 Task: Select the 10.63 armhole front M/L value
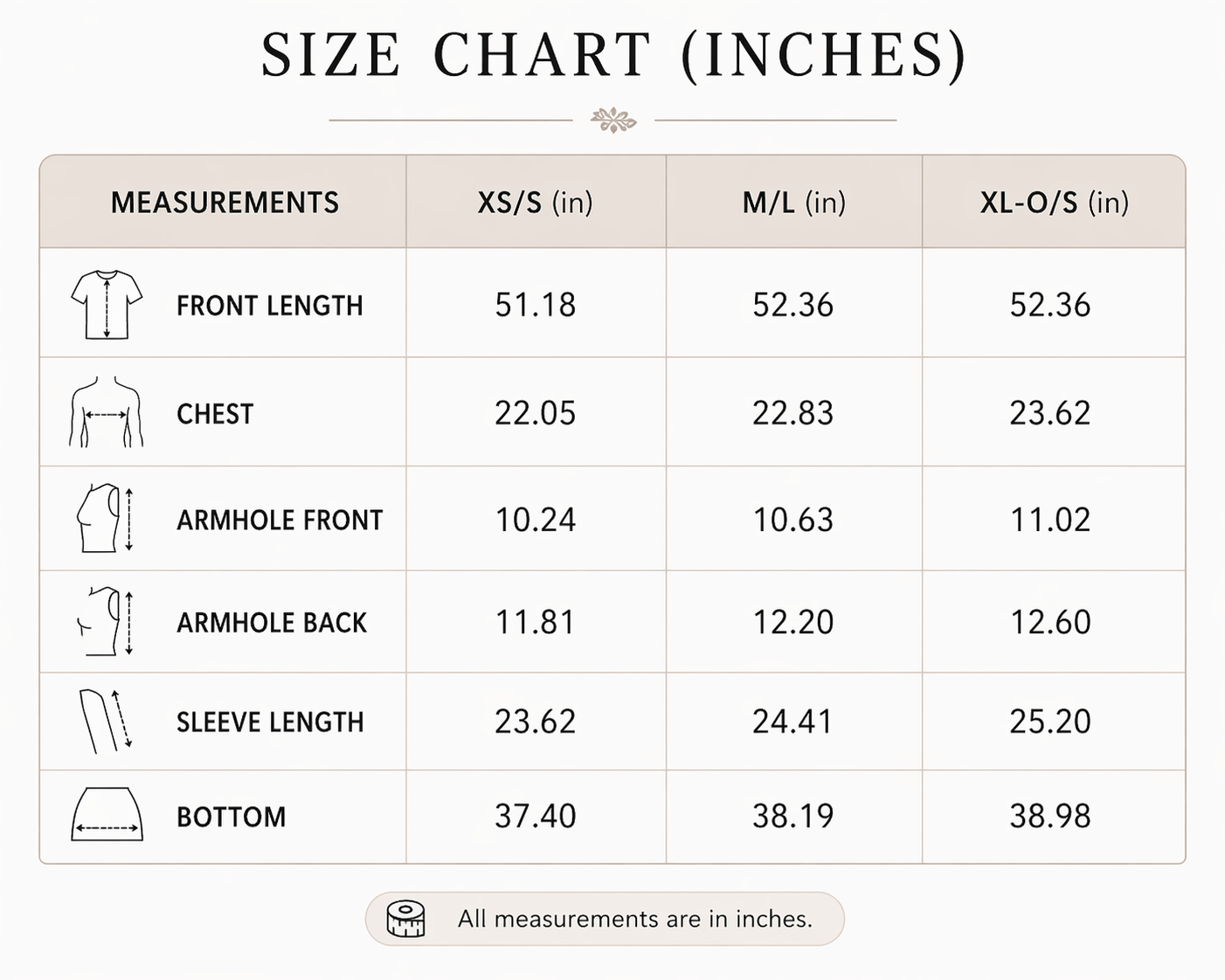click(793, 520)
